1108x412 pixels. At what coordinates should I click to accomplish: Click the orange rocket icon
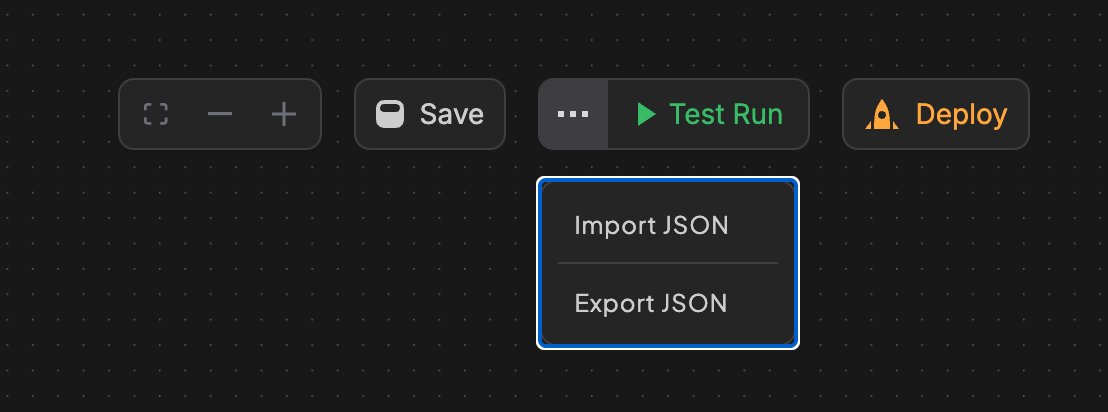[881, 115]
